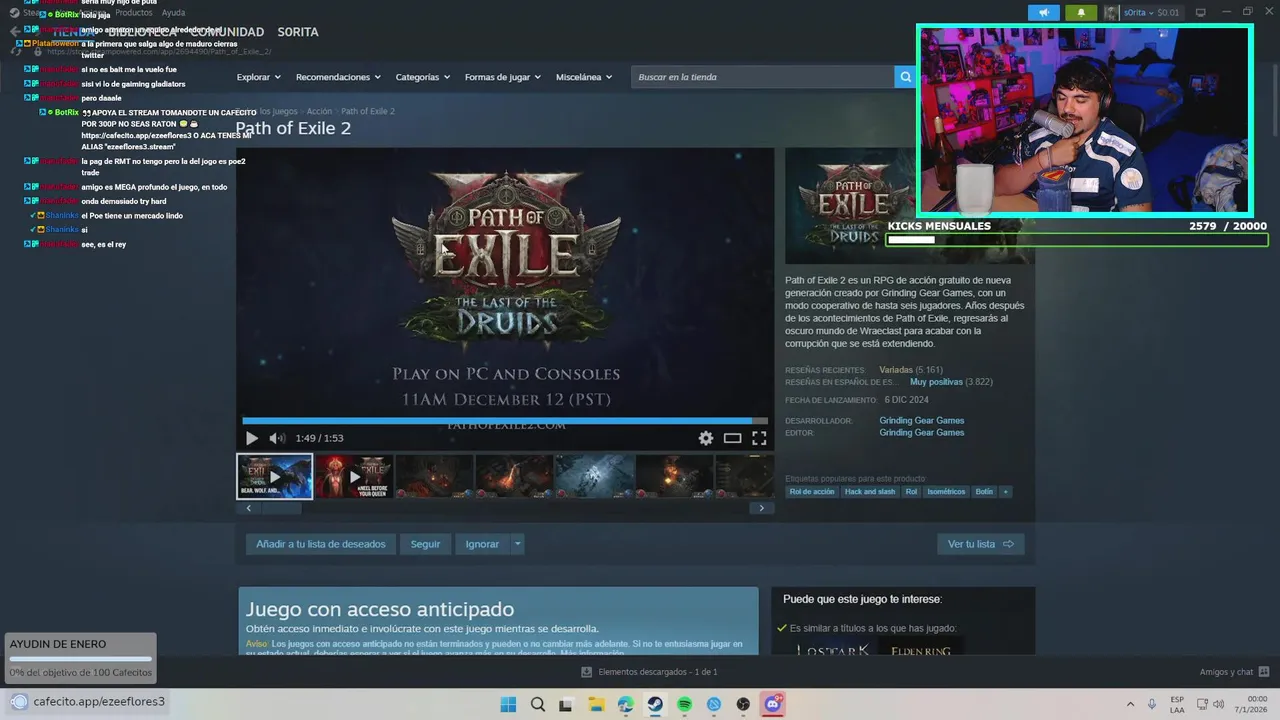The height and width of the screenshot is (720, 1280).
Task: Go to the COMUNIDAD tab
Action: (227, 32)
